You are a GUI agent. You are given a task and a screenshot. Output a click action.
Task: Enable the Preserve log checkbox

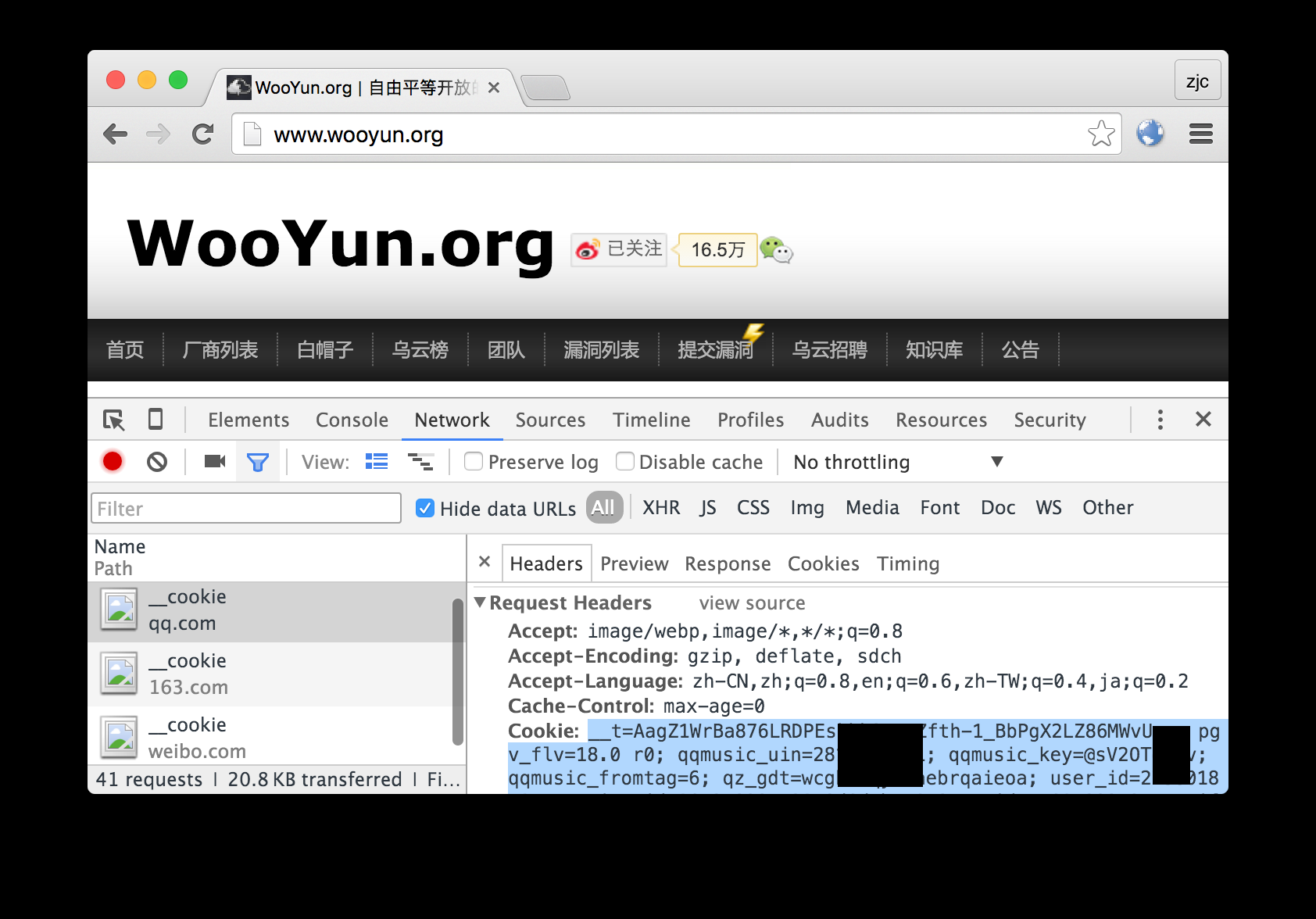point(474,461)
